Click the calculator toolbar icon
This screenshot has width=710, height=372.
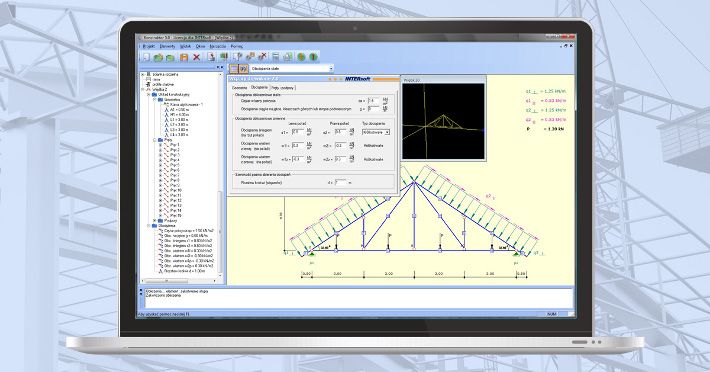click(x=275, y=57)
